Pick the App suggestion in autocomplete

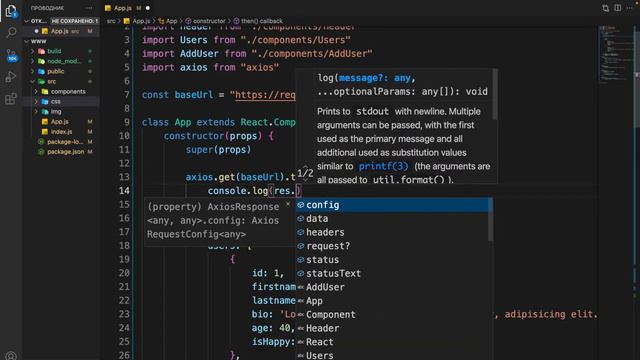pos(393,301)
